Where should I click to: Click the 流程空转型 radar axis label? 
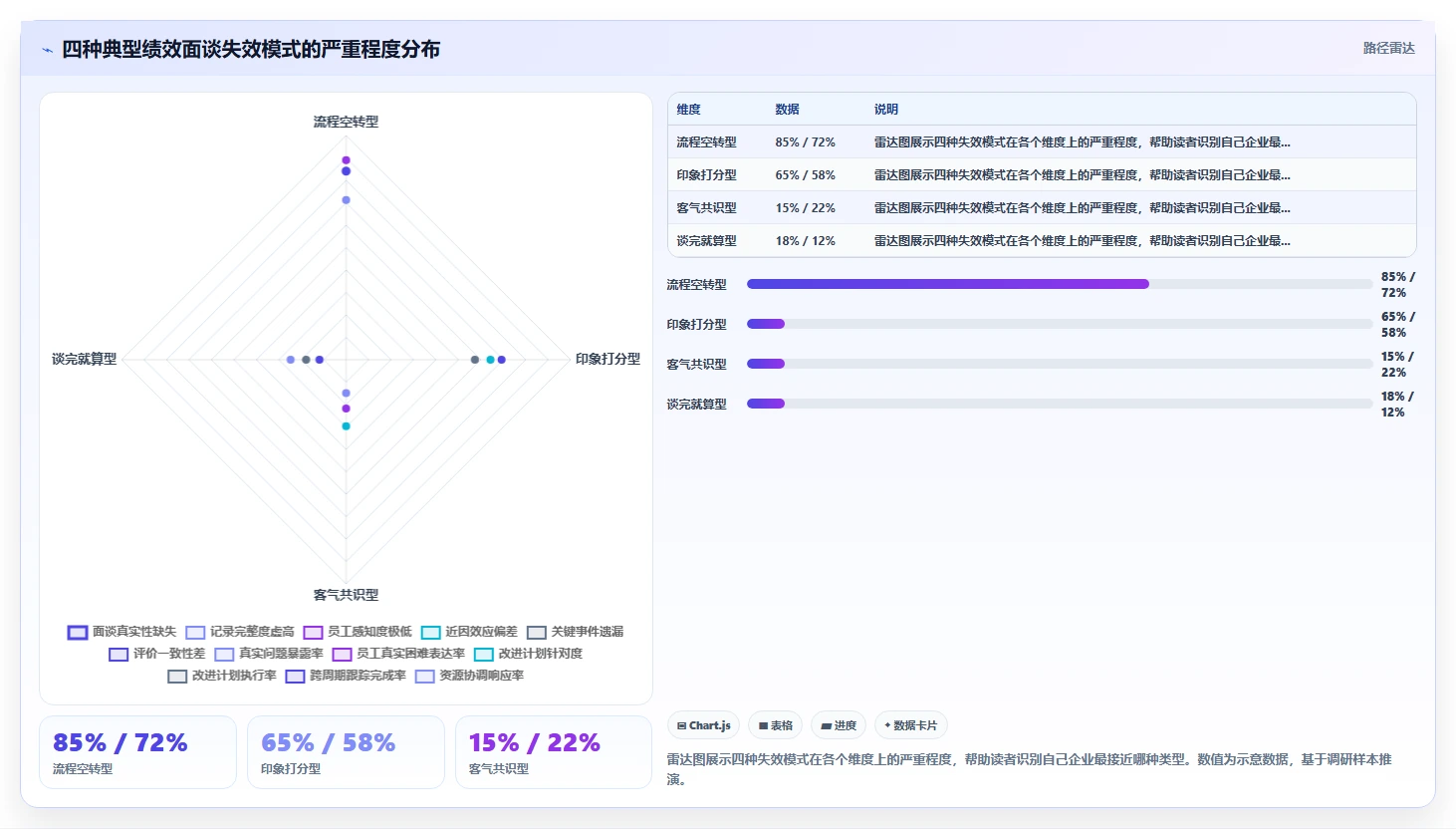coord(346,122)
